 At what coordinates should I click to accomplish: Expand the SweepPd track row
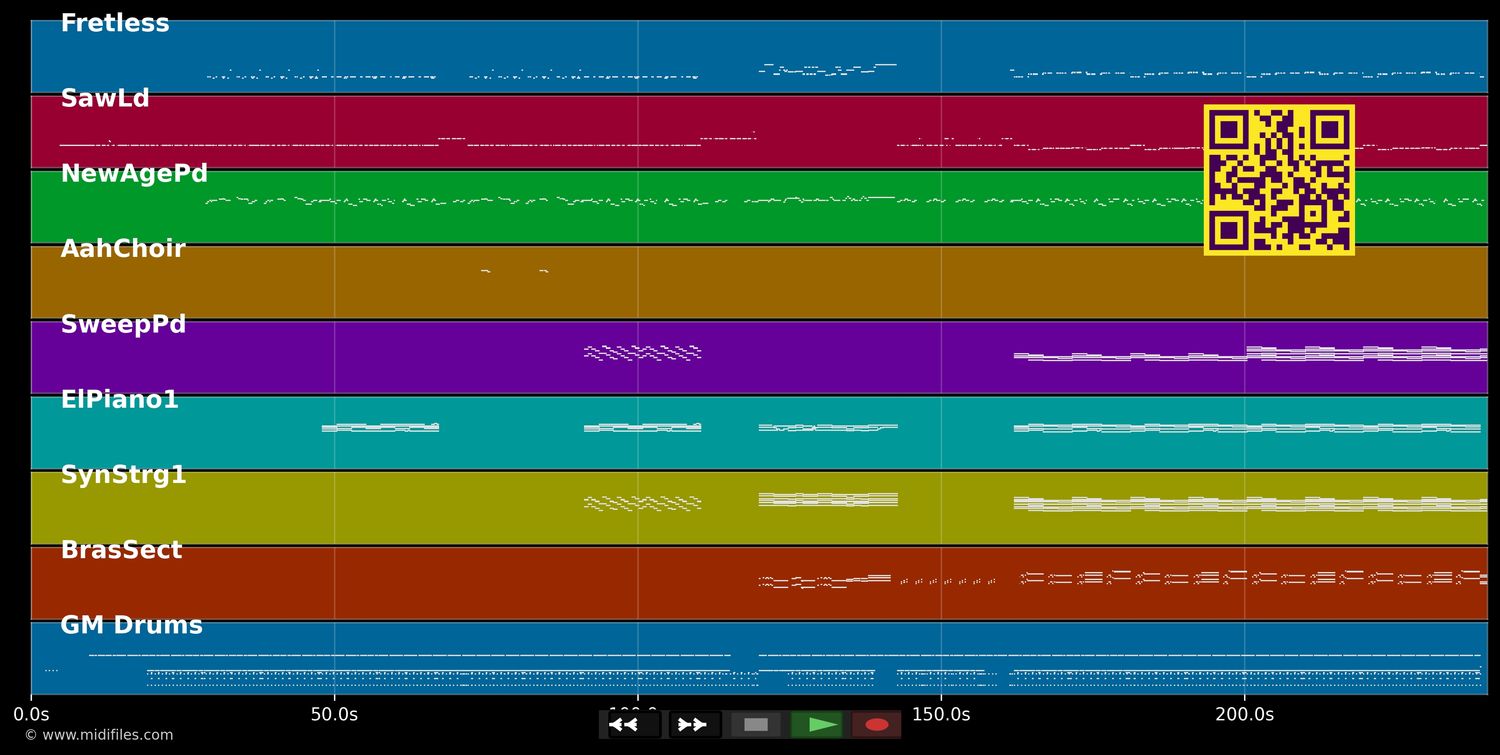(123, 323)
